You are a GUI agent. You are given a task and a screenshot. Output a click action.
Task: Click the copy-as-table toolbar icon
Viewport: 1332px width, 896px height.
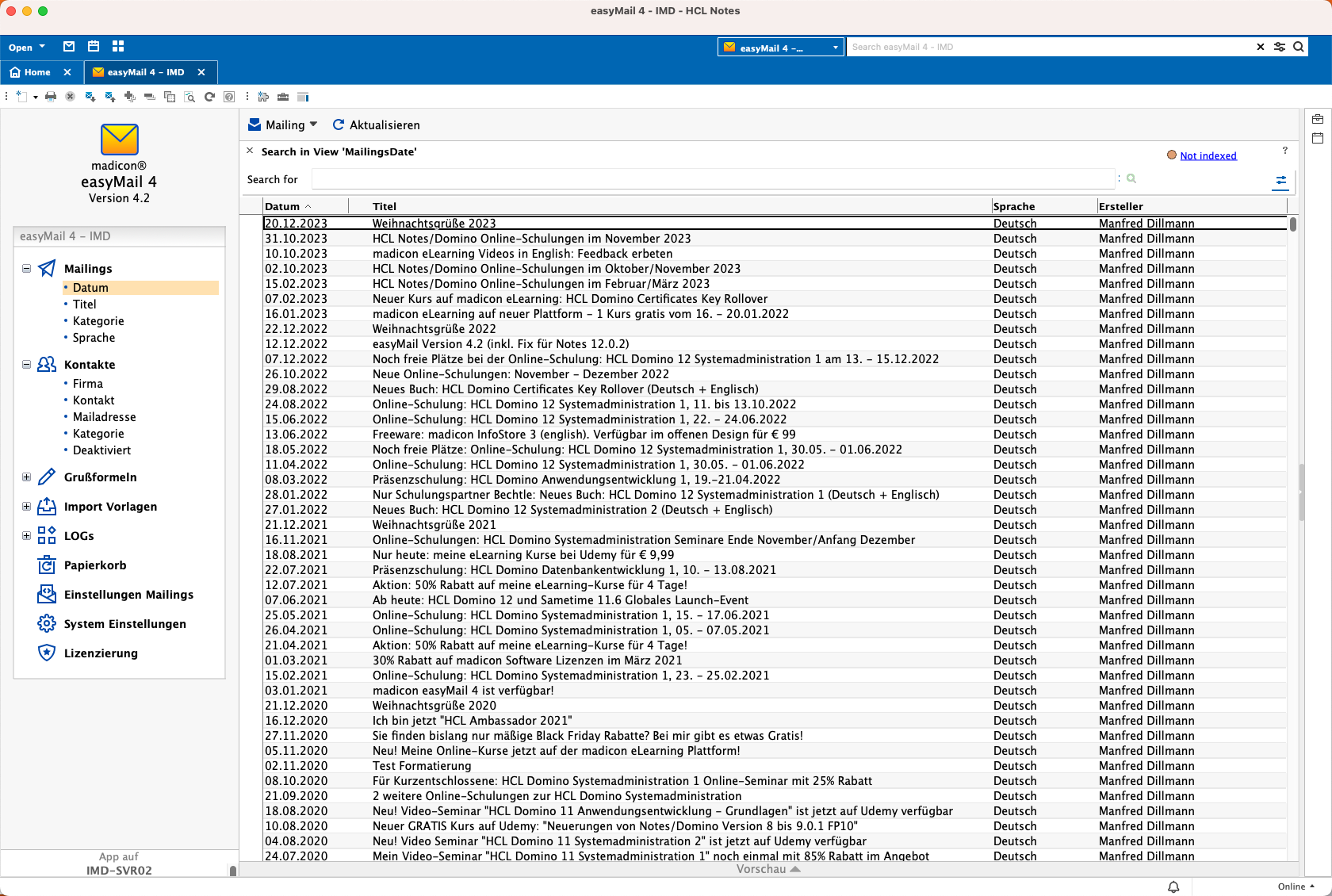pyautogui.click(x=169, y=97)
